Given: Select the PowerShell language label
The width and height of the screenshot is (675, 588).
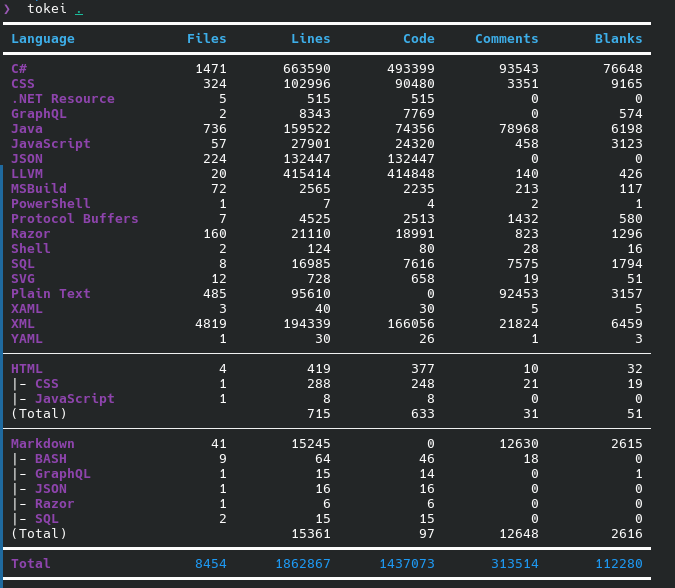Looking at the screenshot, I should tap(51, 204).
